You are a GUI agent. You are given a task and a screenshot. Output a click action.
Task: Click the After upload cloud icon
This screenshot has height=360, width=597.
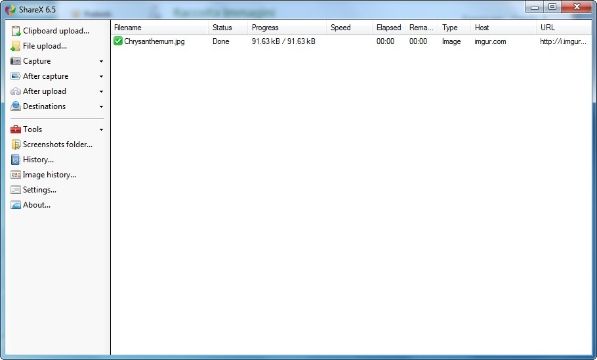(16, 91)
